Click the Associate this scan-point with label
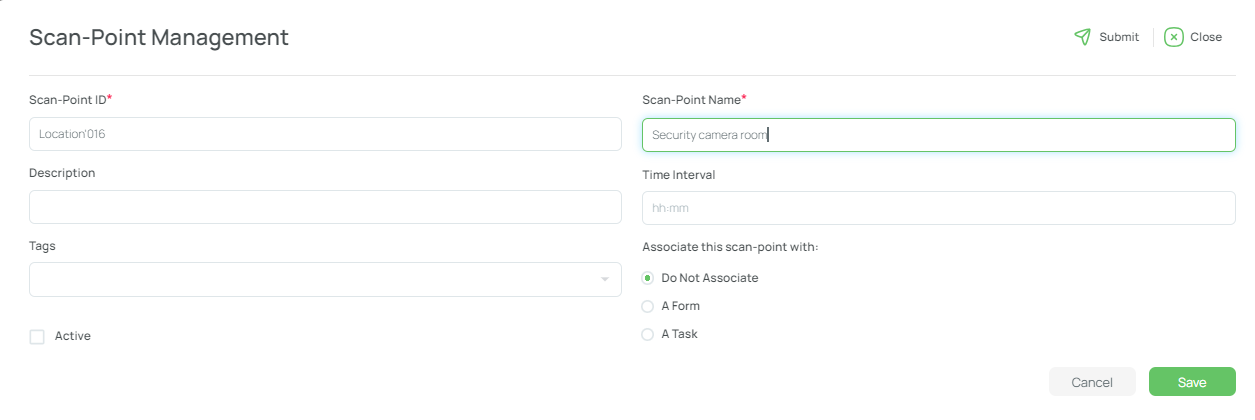Screen dimensions: 1255x420 coord(730,246)
